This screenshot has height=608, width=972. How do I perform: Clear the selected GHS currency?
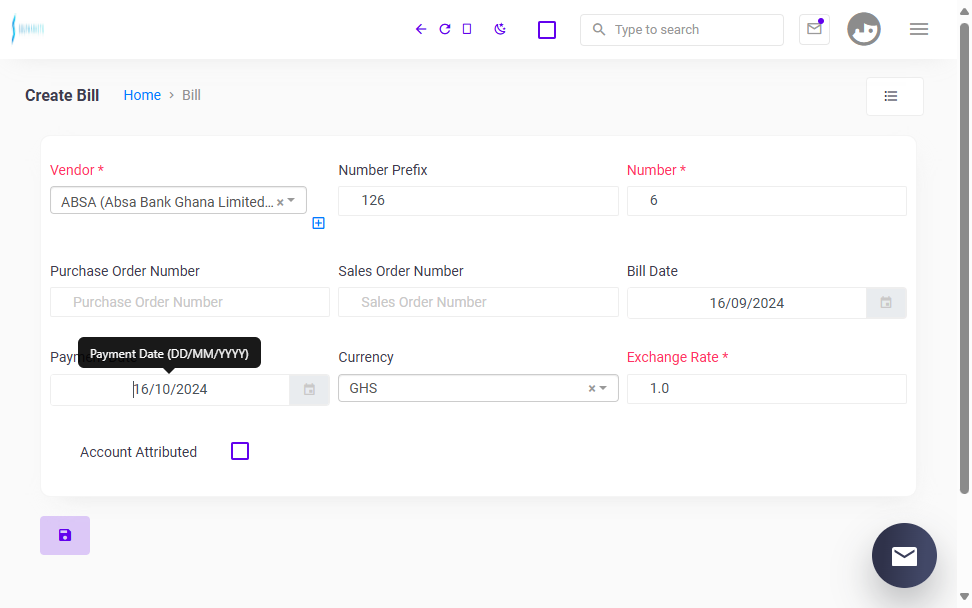click(x=591, y=388)
